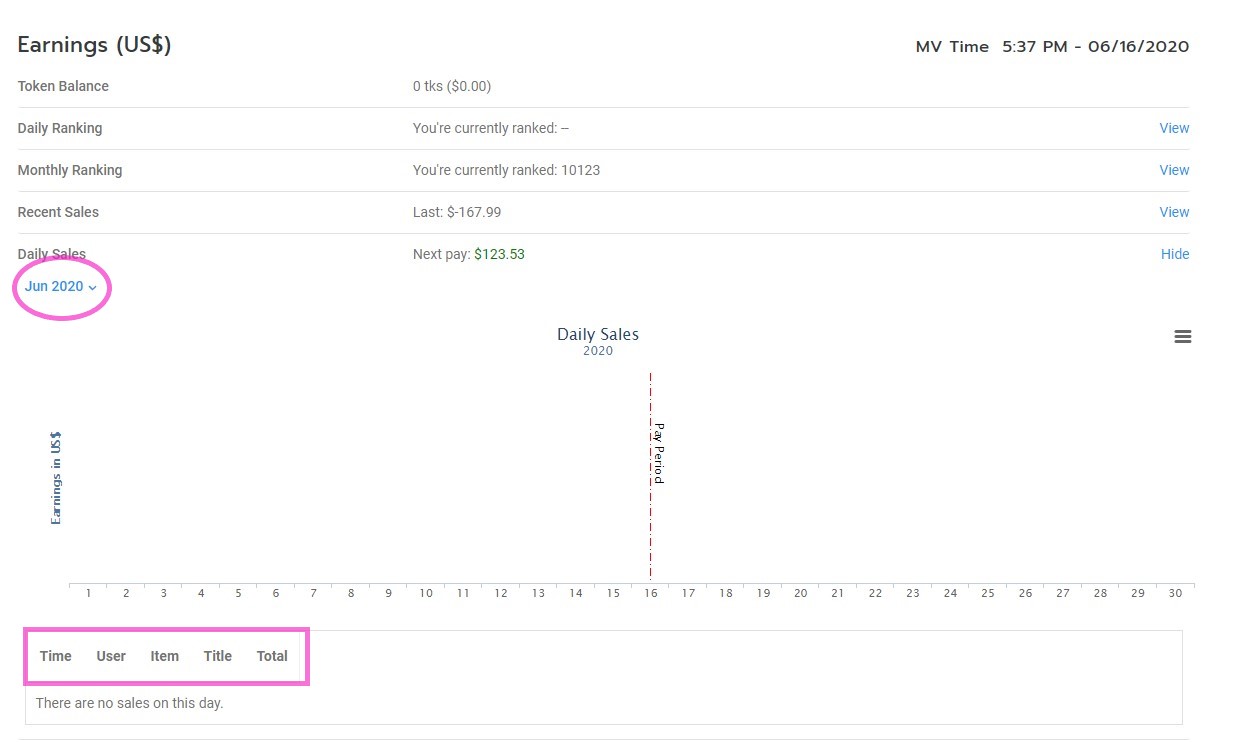
Task: Click the Total column header
Action: [272, 656]
